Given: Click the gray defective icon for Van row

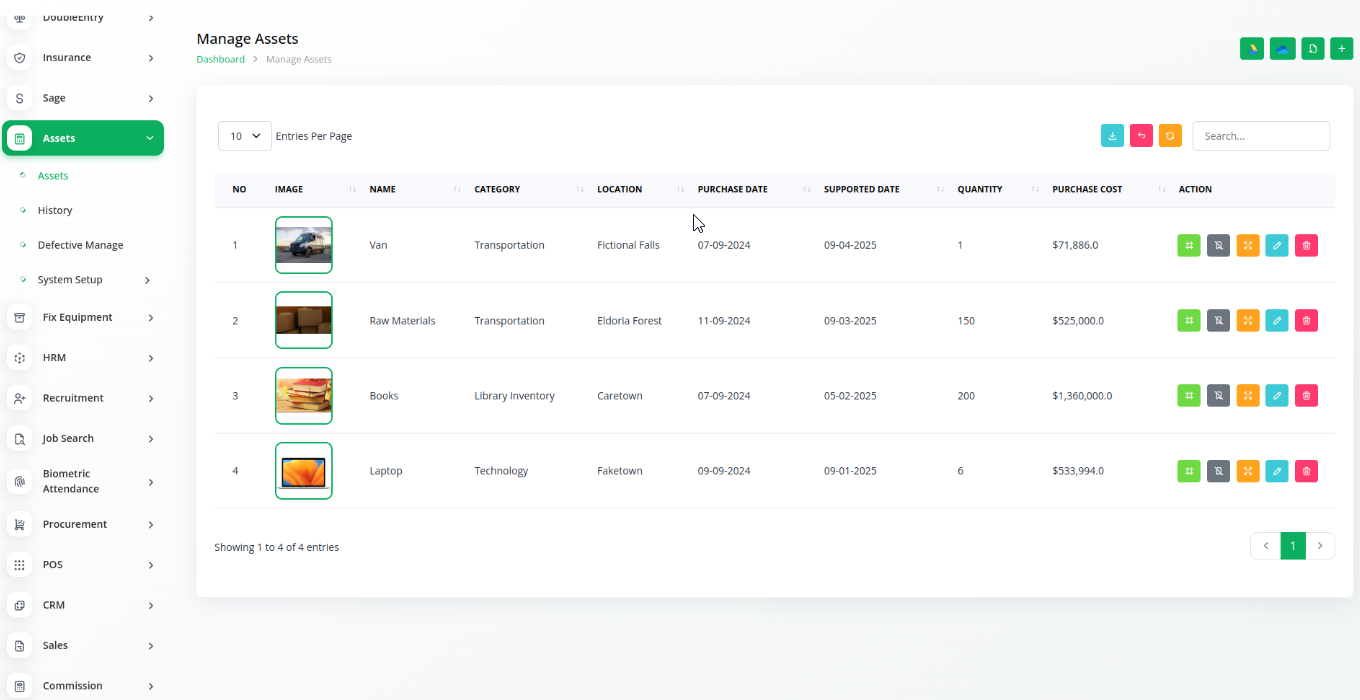Looking at the screenshot, I should pos(1217,245).
